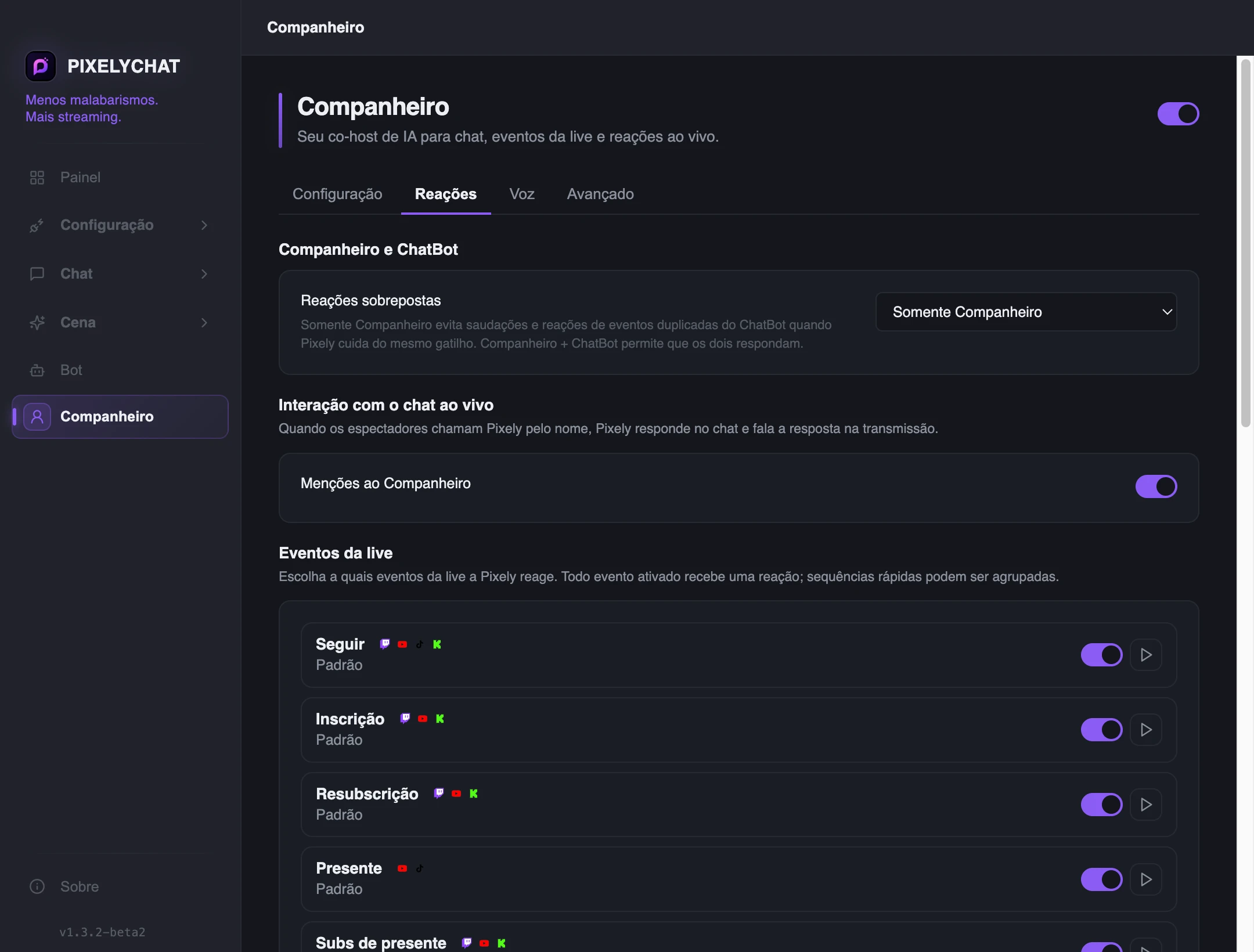1254x952 pixels.
Task: Disable the Resubscrição event toggle
Action: point(1101,805)
